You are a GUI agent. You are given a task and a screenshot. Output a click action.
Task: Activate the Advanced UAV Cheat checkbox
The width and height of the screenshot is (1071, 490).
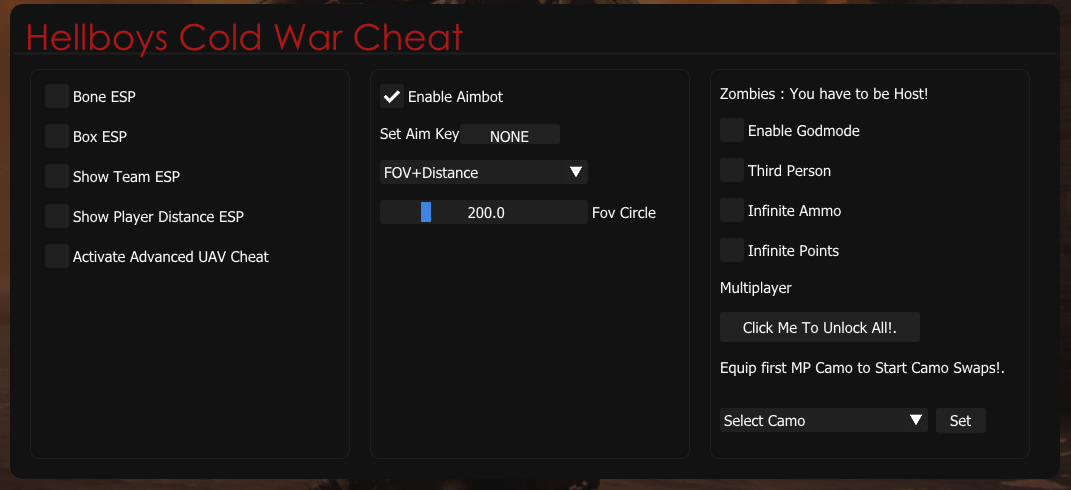[57, 256]
